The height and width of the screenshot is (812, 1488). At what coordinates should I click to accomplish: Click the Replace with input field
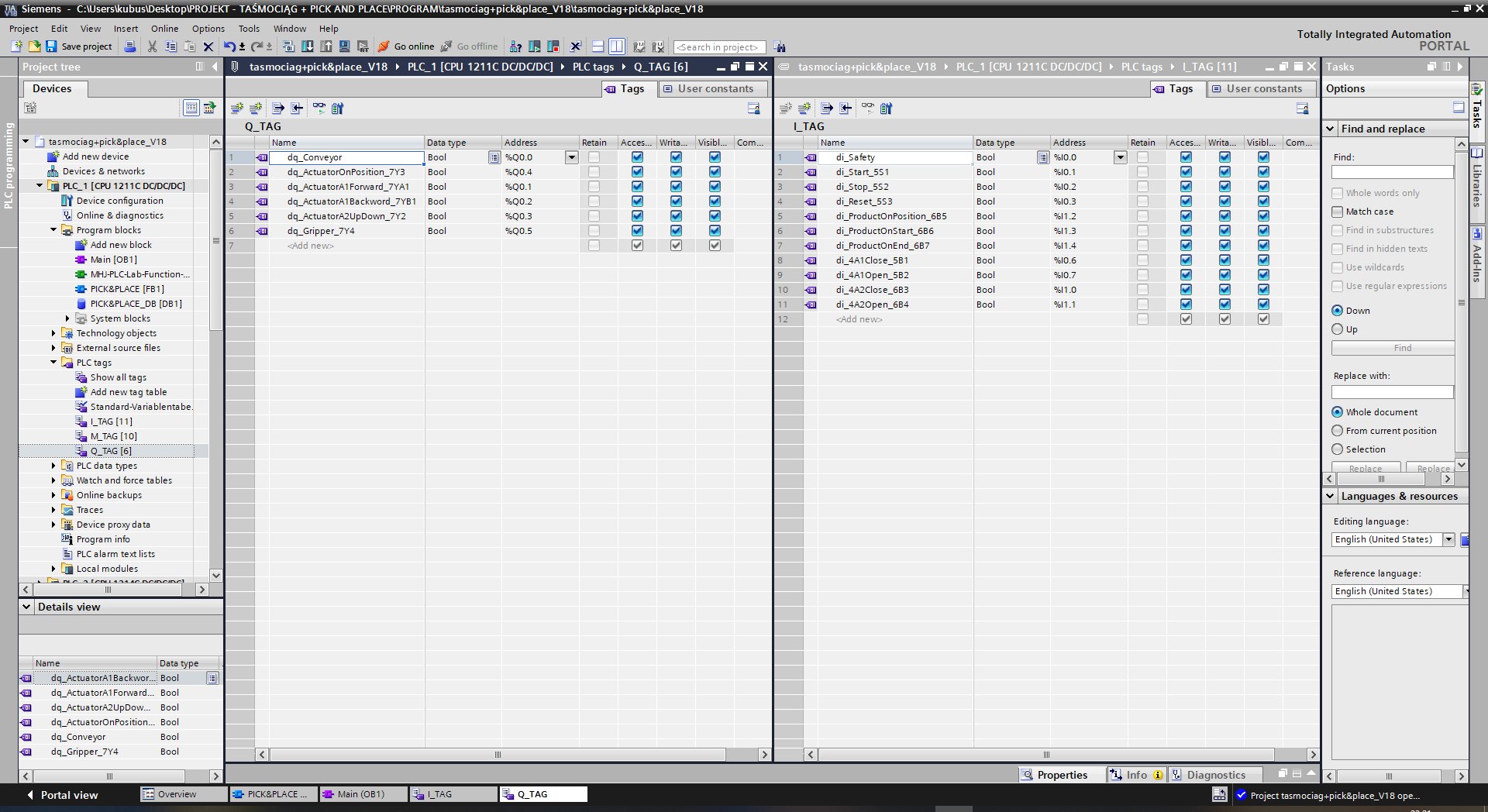click(1393, 392)
